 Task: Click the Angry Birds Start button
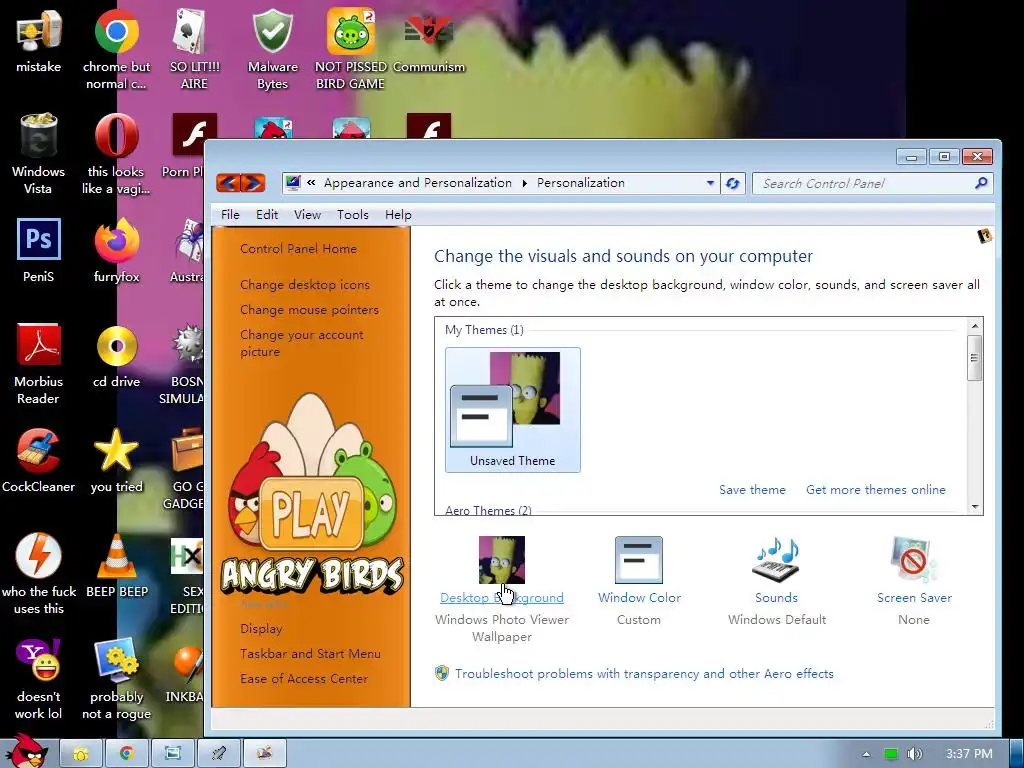(26, 751)
